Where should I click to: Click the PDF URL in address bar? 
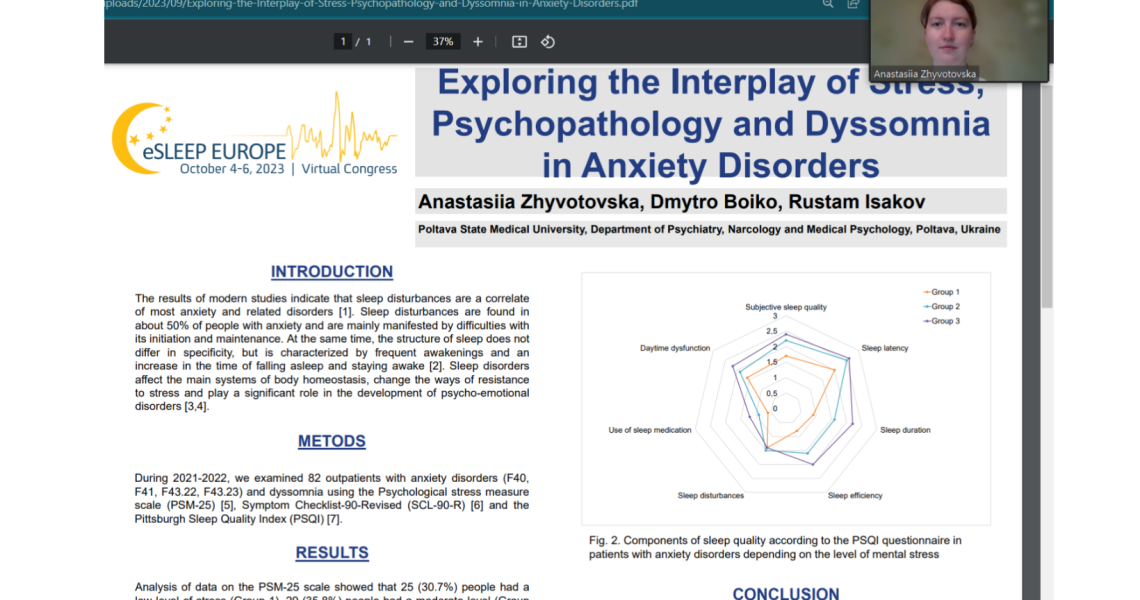[371, 4]
